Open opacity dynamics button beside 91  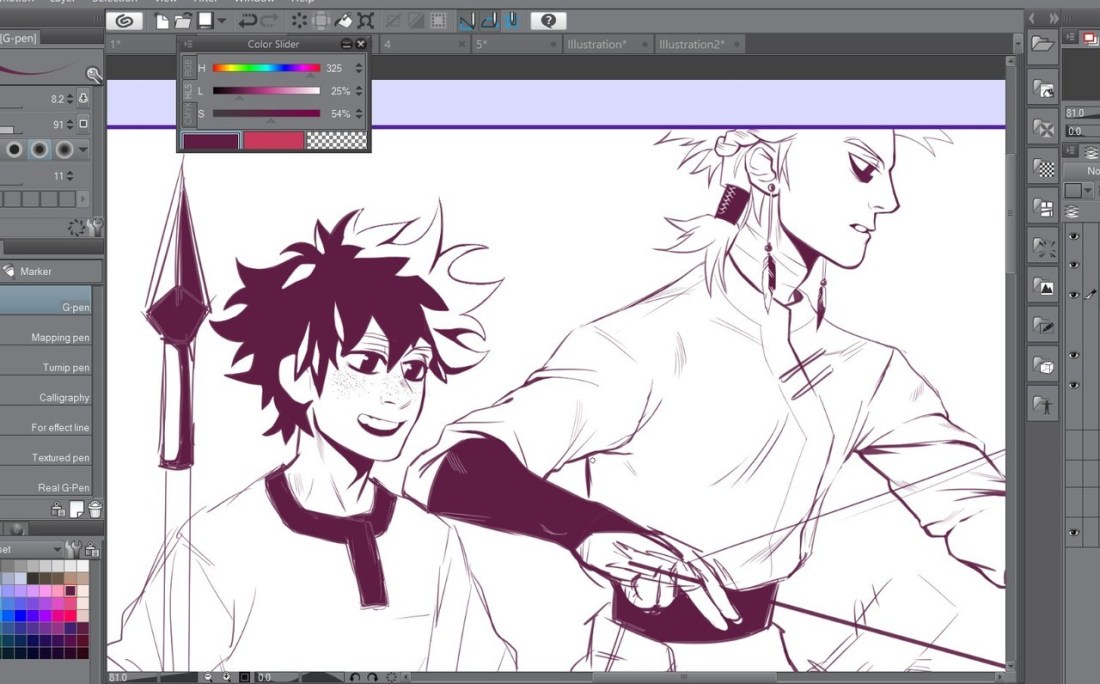(83, 124)
